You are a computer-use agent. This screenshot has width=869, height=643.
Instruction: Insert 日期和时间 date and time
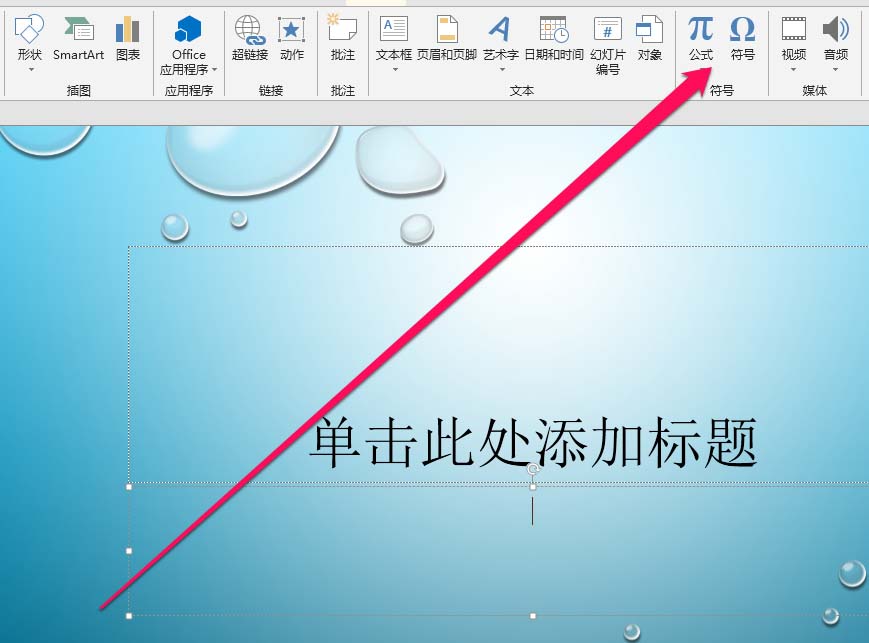[554, 39]
